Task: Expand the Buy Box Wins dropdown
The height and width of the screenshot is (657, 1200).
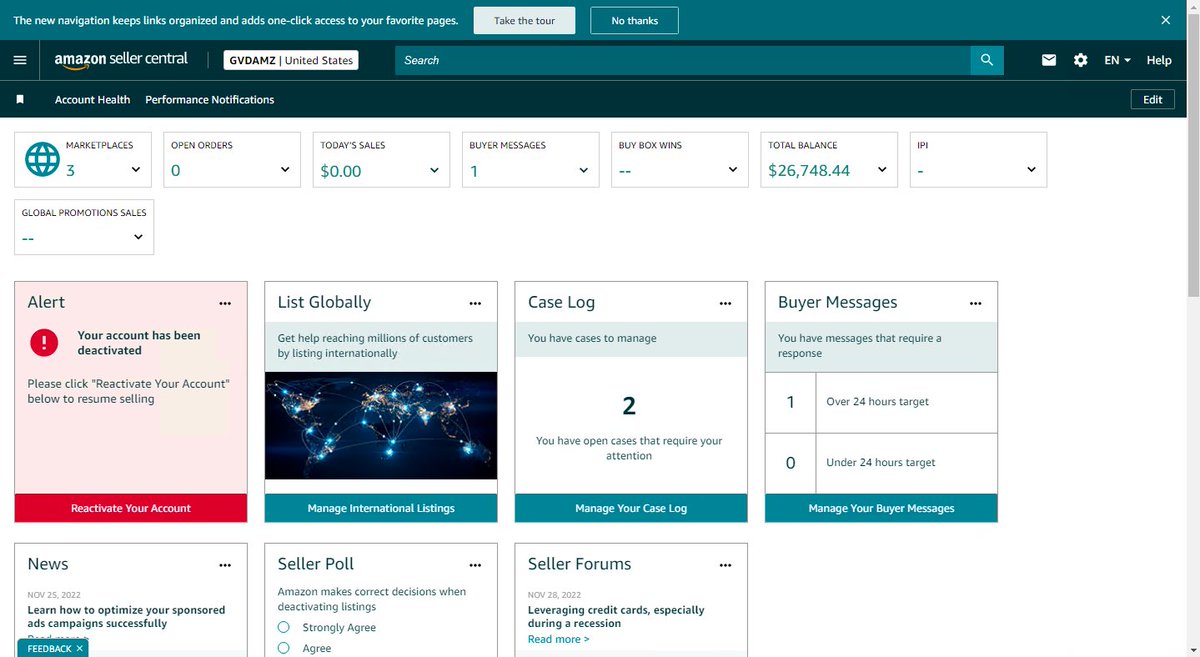Action: 733,170
